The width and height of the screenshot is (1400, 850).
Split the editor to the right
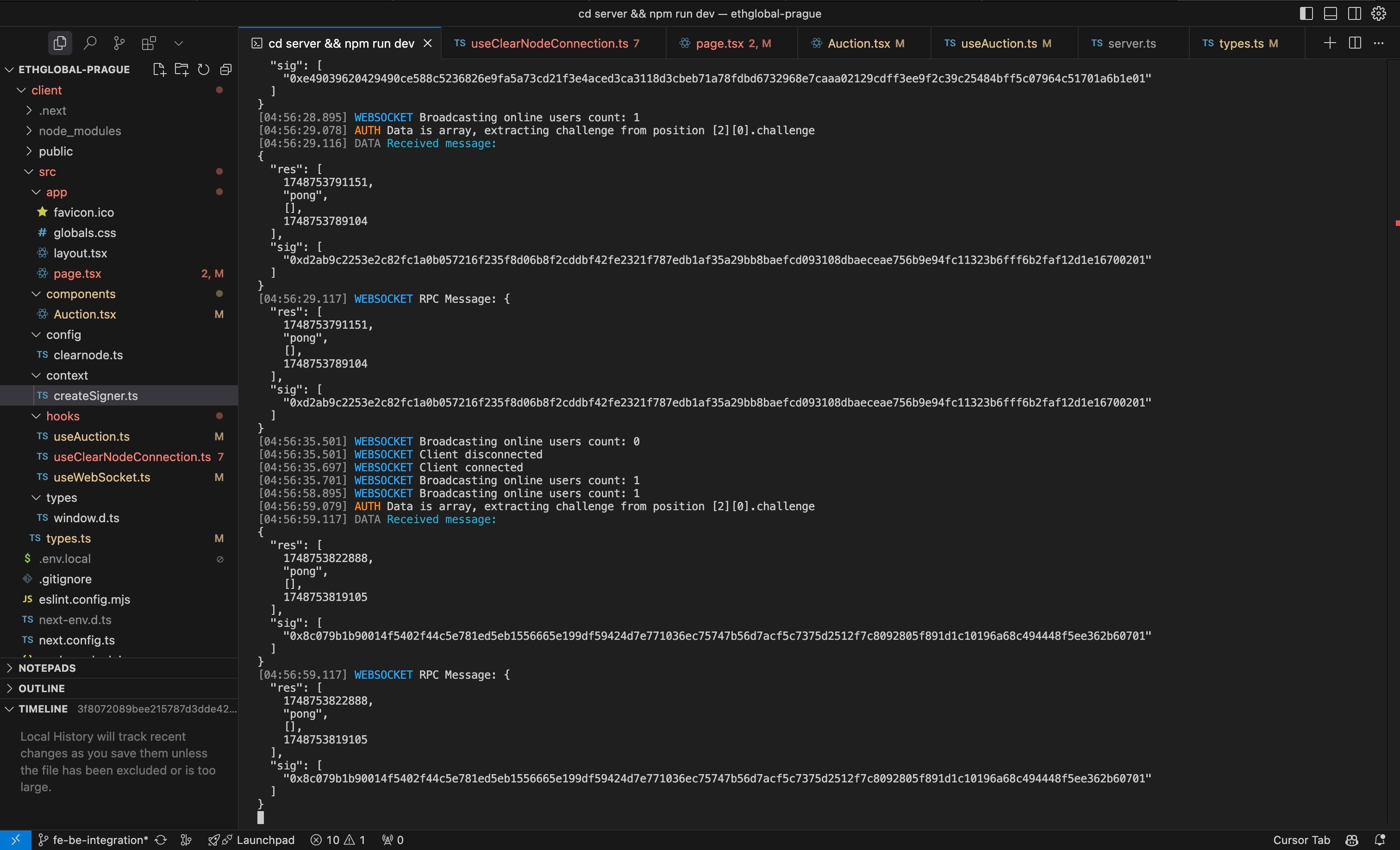coord(1355,43)
